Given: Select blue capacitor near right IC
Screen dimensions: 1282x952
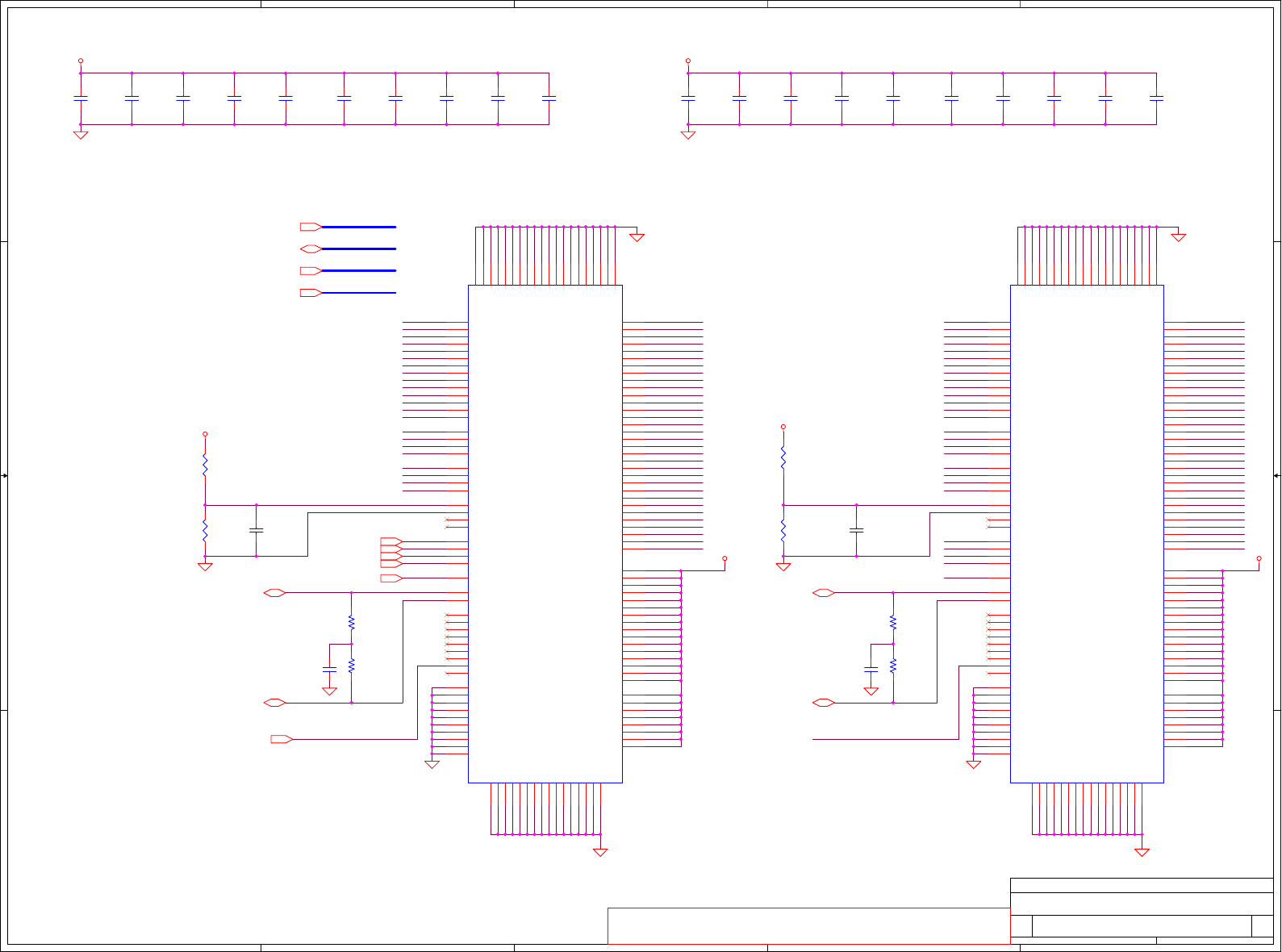Looking at the screenshot, I should click(x=871, y=670).
